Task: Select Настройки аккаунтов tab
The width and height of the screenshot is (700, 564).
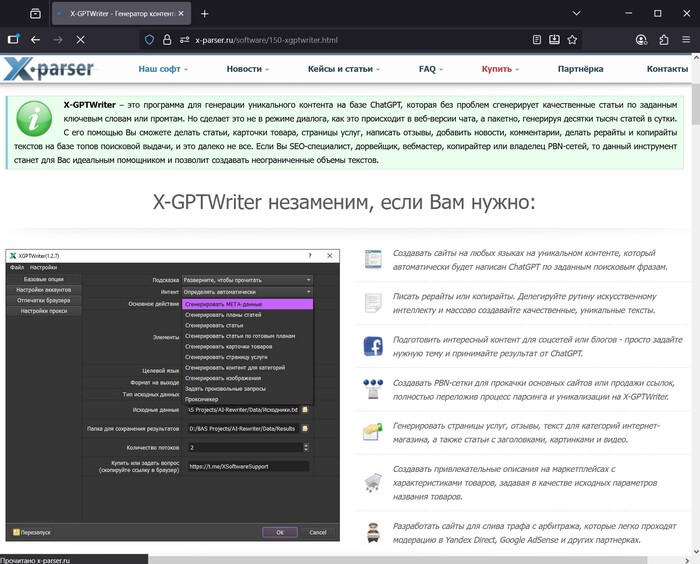Action: click(x=44, y=290)
